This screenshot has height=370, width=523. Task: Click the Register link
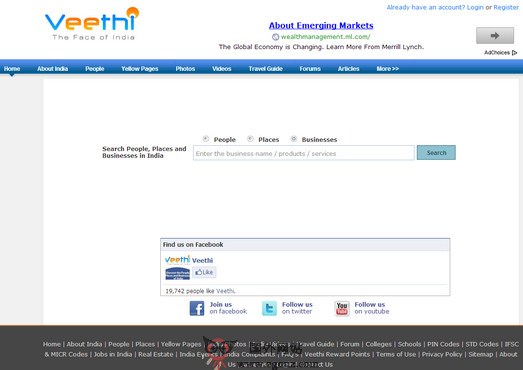coord(506,7)
